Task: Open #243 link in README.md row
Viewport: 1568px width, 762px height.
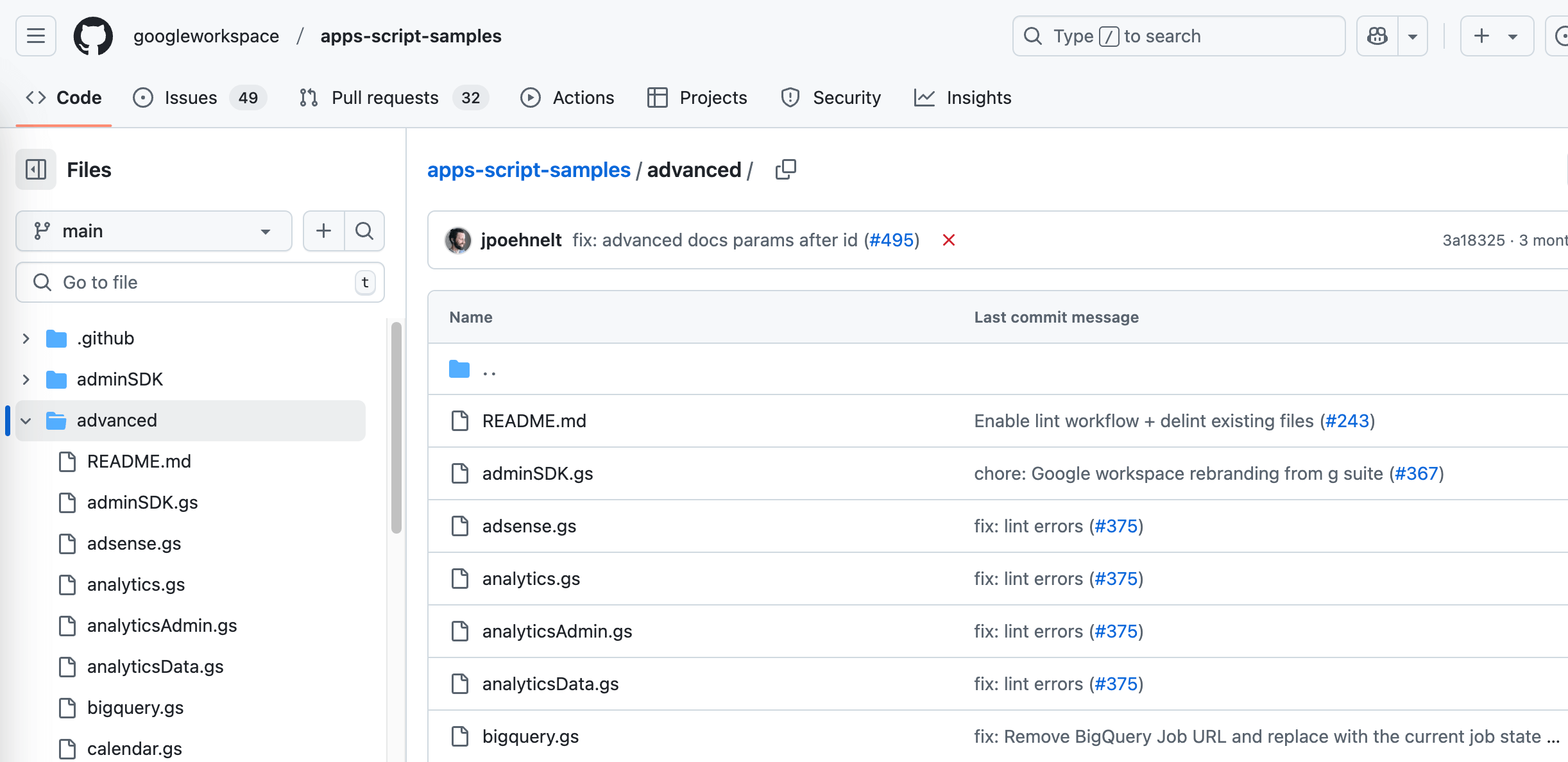Action: (1347, 421)
